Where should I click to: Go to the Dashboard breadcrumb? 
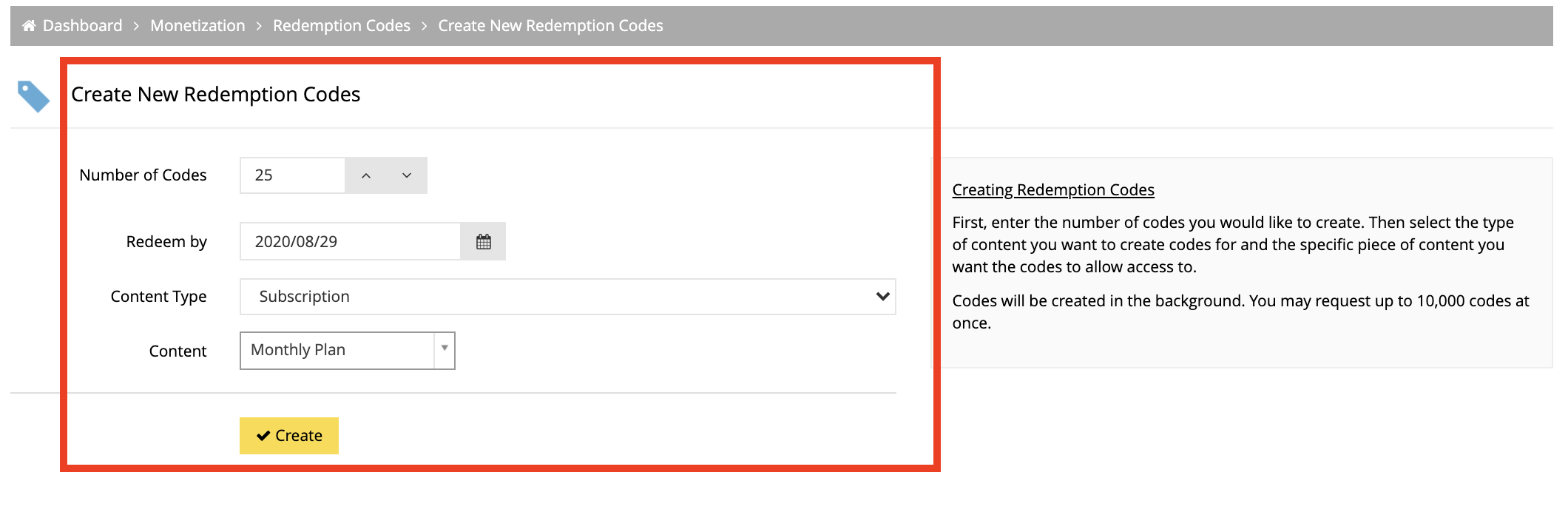point(82,26)
